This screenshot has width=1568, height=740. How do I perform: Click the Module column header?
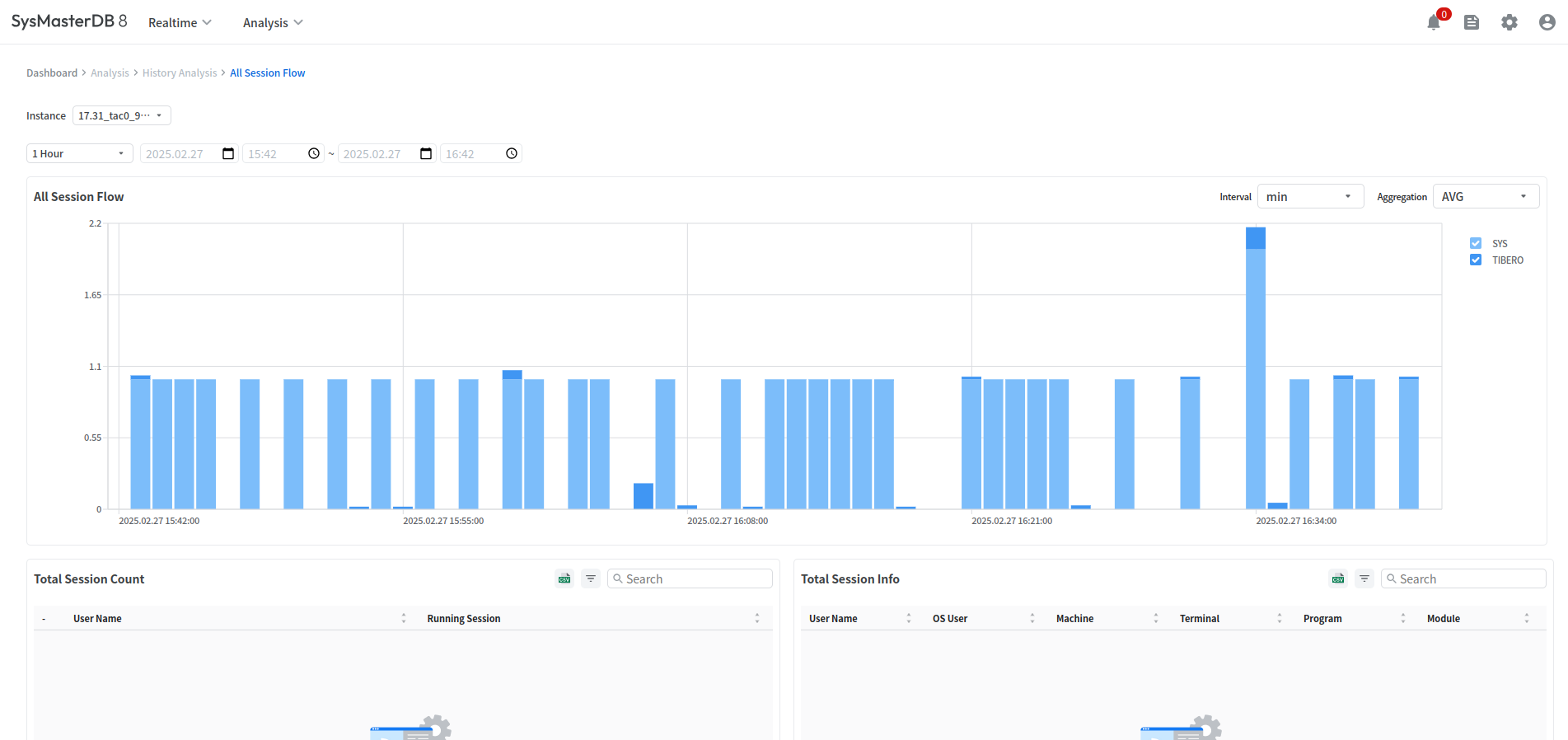click(1444, 618)
